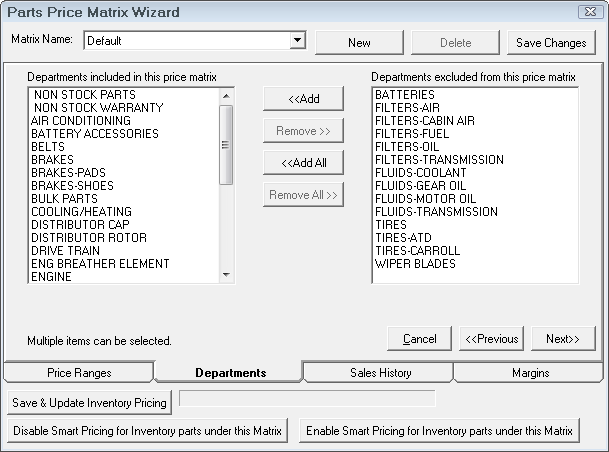Click the Save Changes button

(x=551, y=43)
